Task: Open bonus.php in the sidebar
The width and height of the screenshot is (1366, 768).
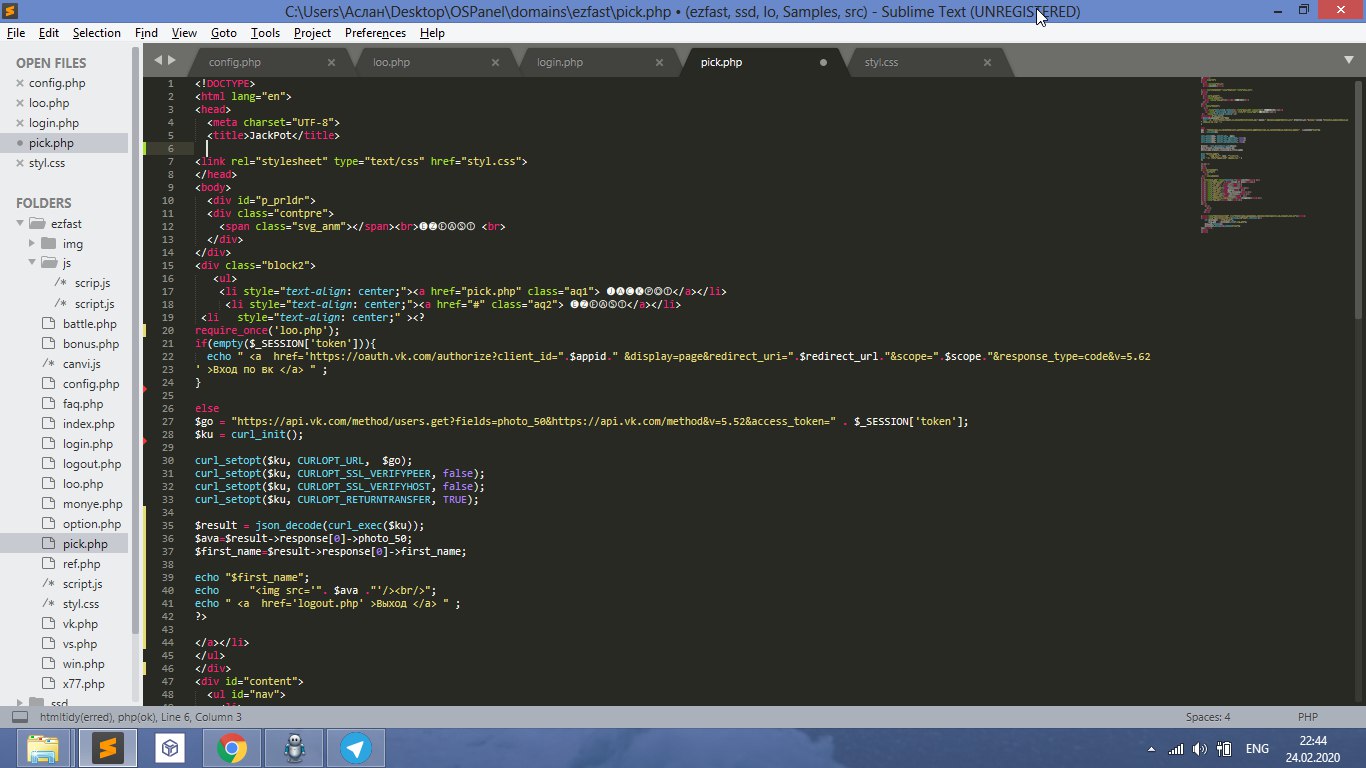Action: click(91, 344)
